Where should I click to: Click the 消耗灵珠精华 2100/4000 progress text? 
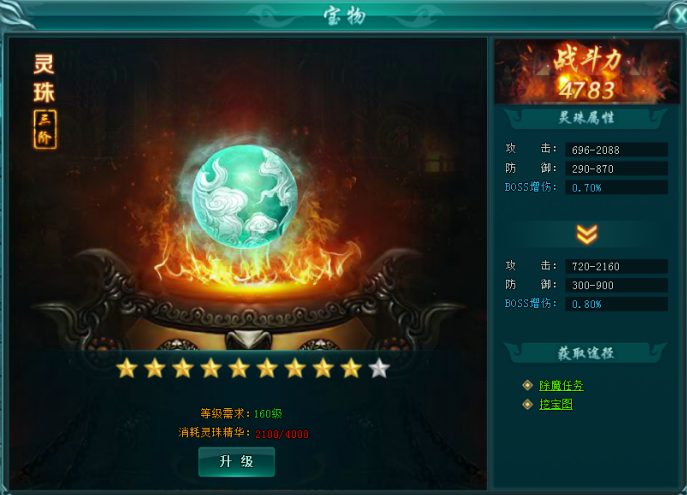click(x=244, y=433)
